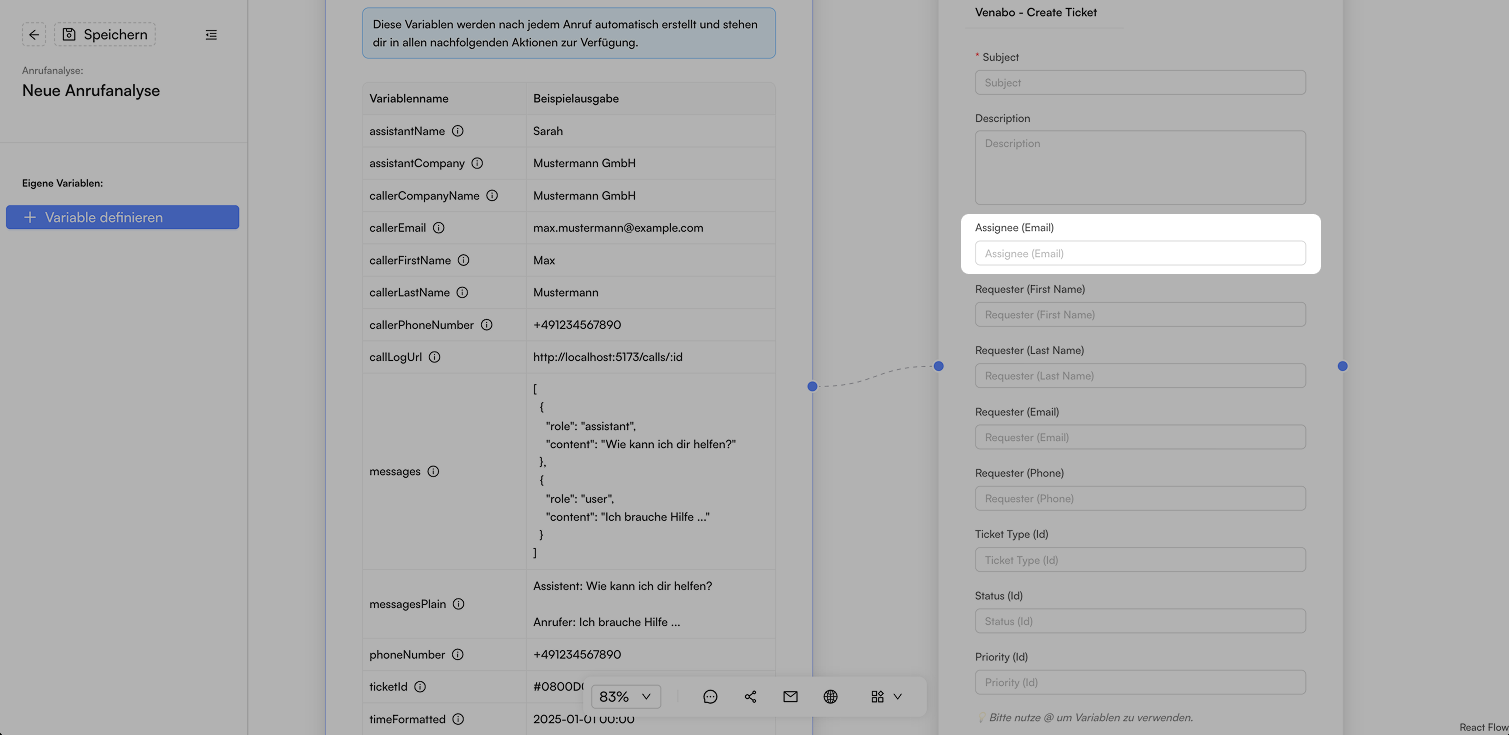Screen dimensions: 1509x735
Task: Click the back arrow button
Action: pyautogui.click(x=34, y=35)
